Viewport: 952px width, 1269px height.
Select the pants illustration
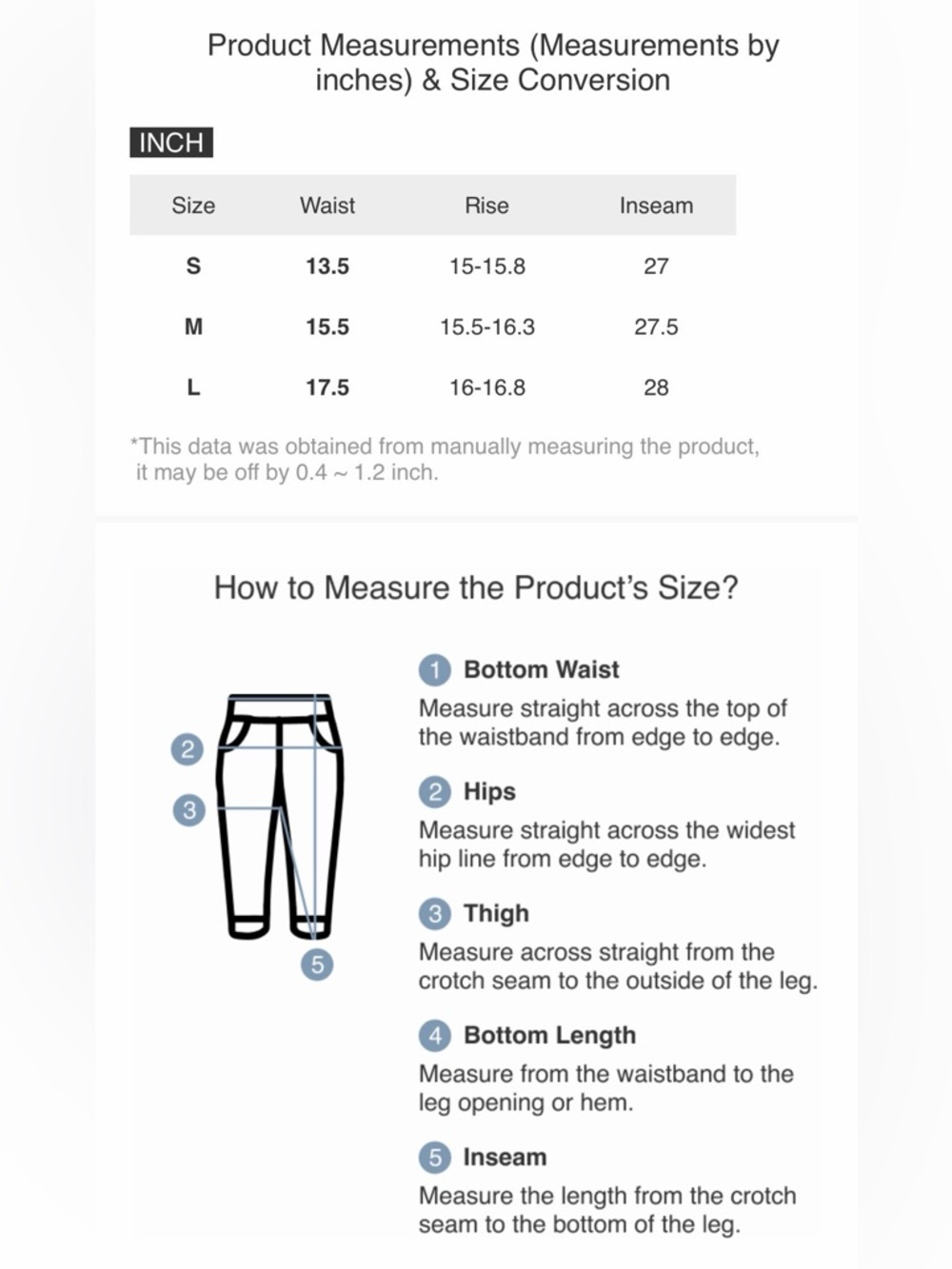click(x=280, y=817)
